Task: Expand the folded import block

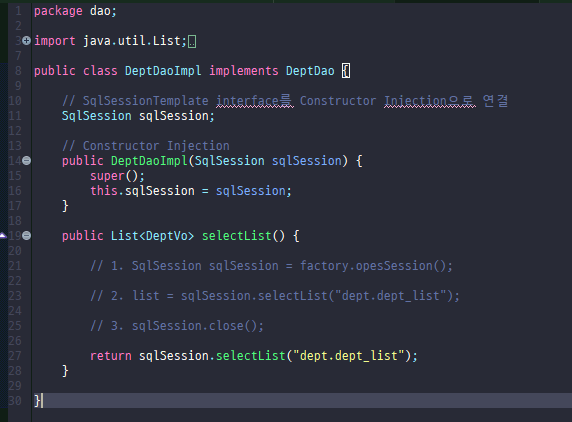Action: pyautogui.click(x=26, y=40)
